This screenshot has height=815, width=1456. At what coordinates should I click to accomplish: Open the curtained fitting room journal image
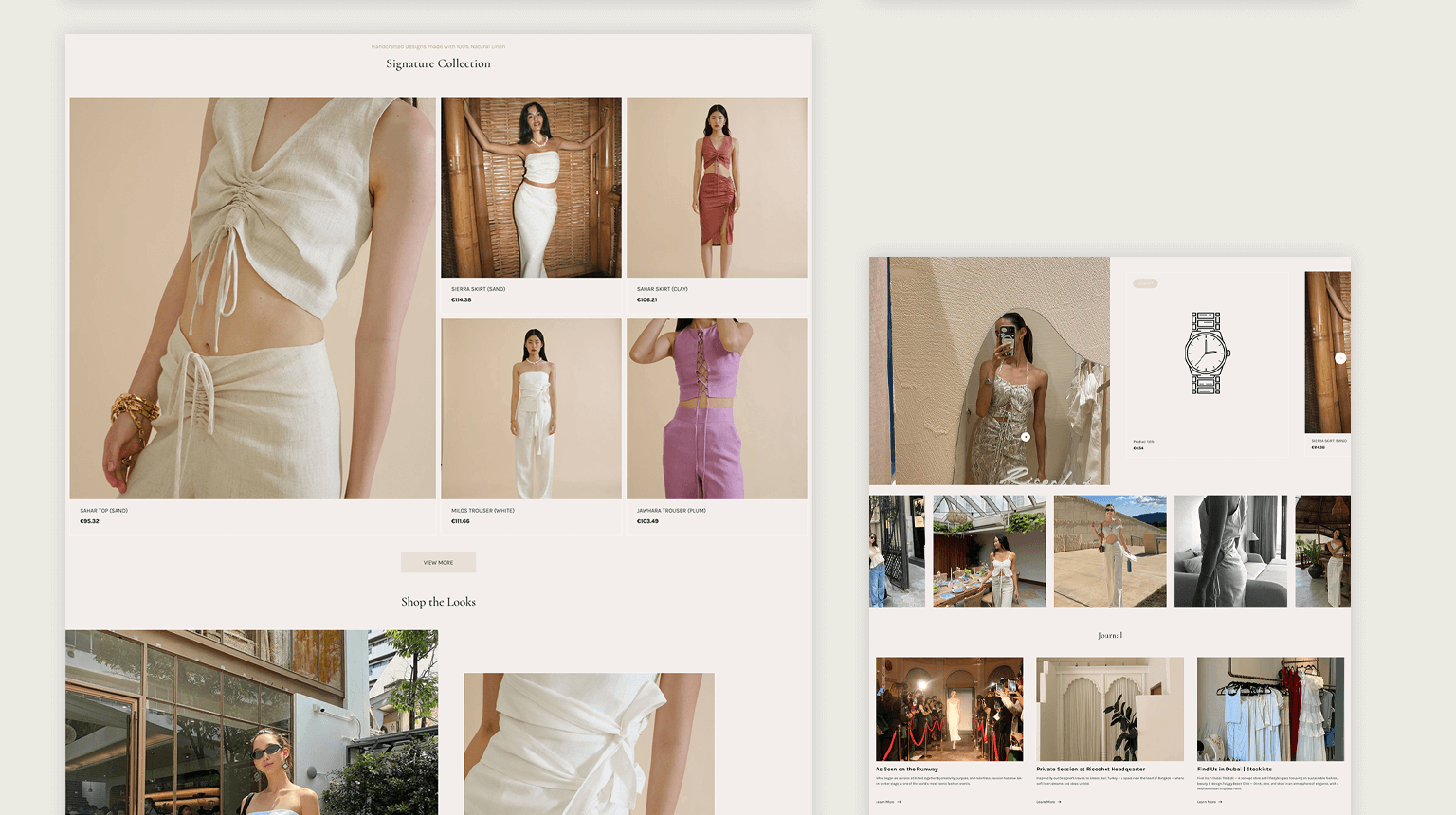click(x=1110, y=709)
